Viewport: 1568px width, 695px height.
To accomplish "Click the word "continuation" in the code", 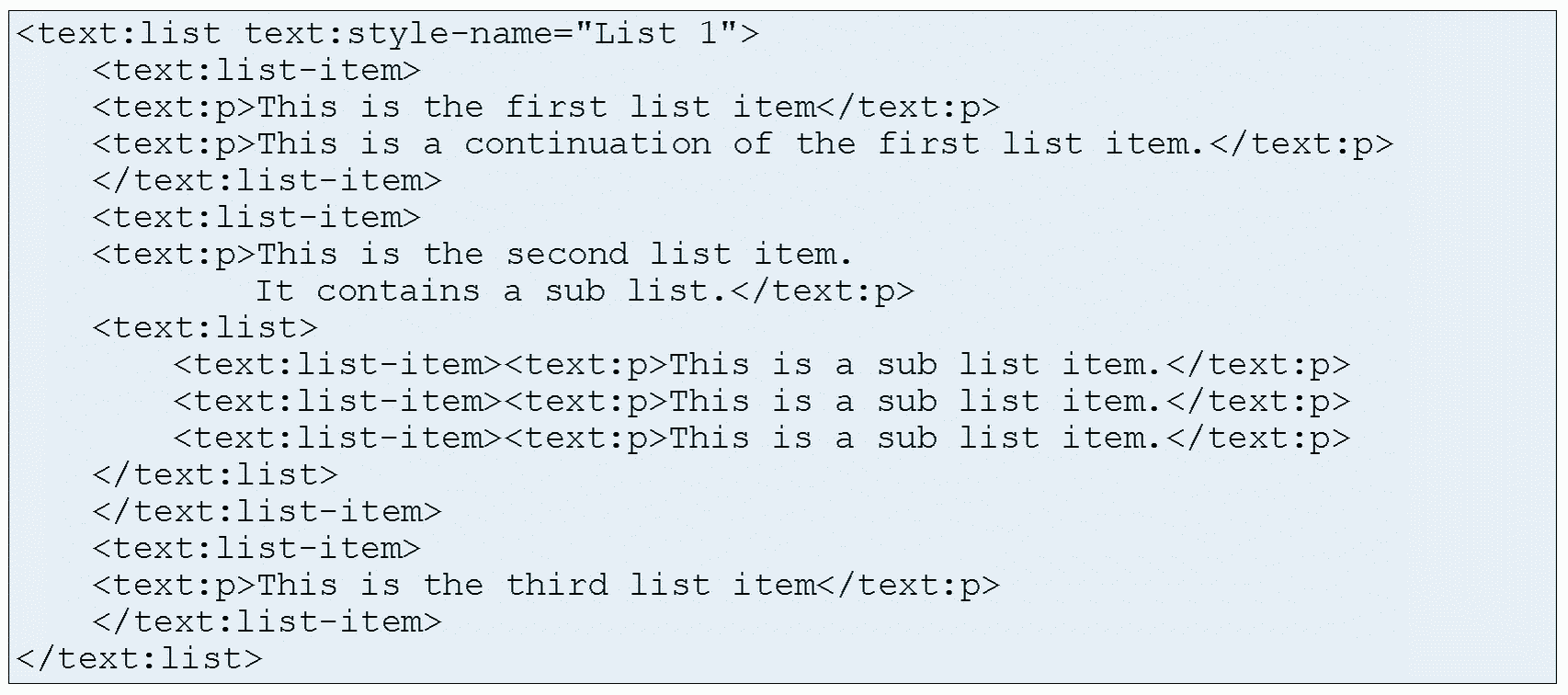I will click(x=587, y=144).
